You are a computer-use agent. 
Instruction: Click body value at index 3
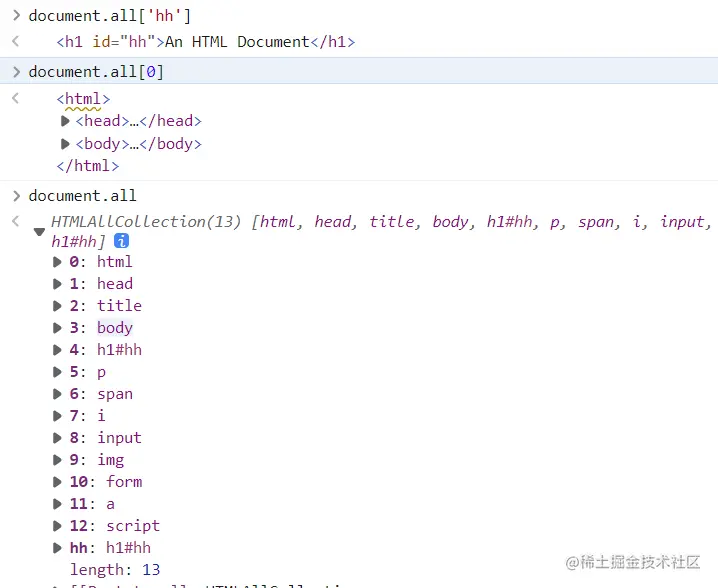tap(114, 328)
